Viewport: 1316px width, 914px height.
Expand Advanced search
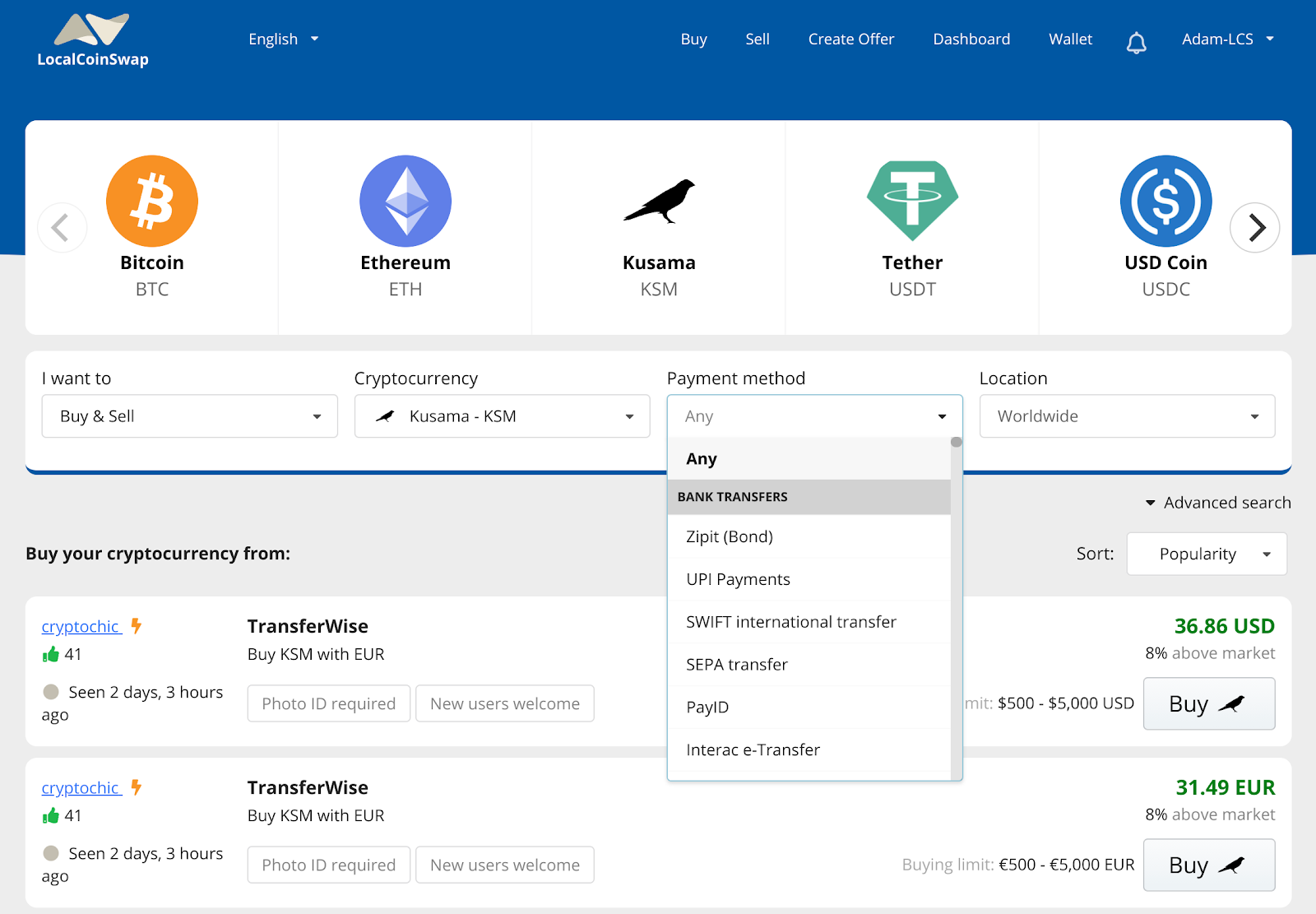point(1218,503)
